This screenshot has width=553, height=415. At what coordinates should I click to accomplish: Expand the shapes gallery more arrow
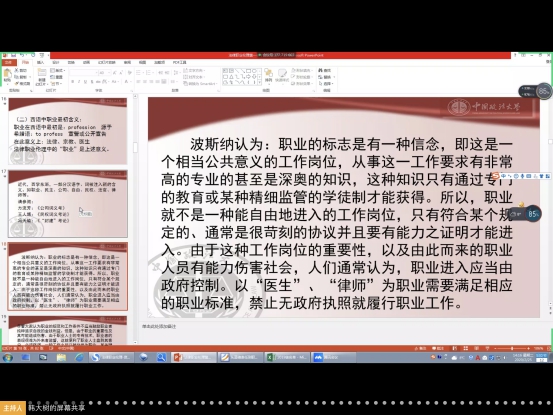pyautogui.click(x=260, y=83)
